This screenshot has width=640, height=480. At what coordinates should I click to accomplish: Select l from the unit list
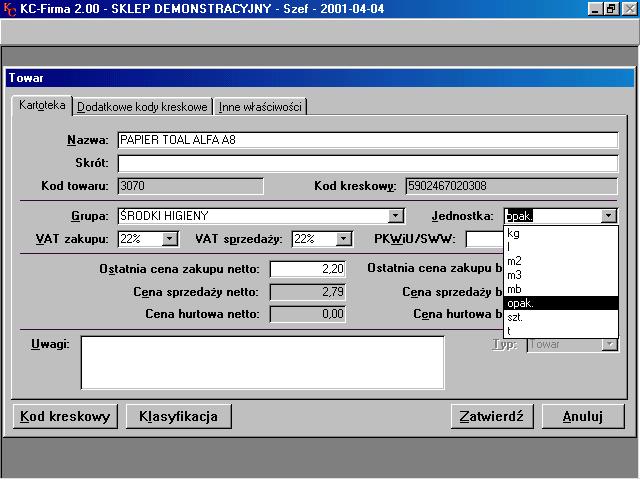pyautogui.click(x=561, y=247)
